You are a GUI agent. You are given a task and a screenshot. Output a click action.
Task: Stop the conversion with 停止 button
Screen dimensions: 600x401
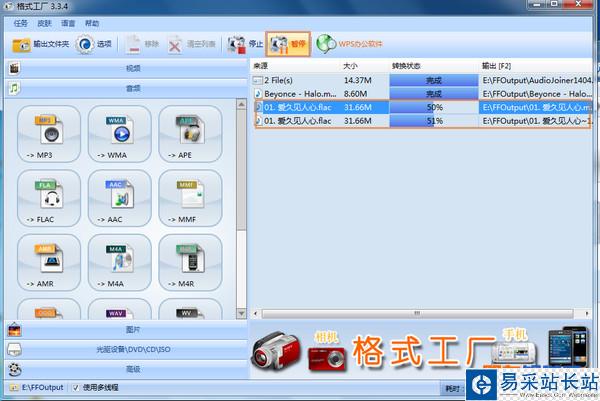pyautogui.click(x=245, y=44)
